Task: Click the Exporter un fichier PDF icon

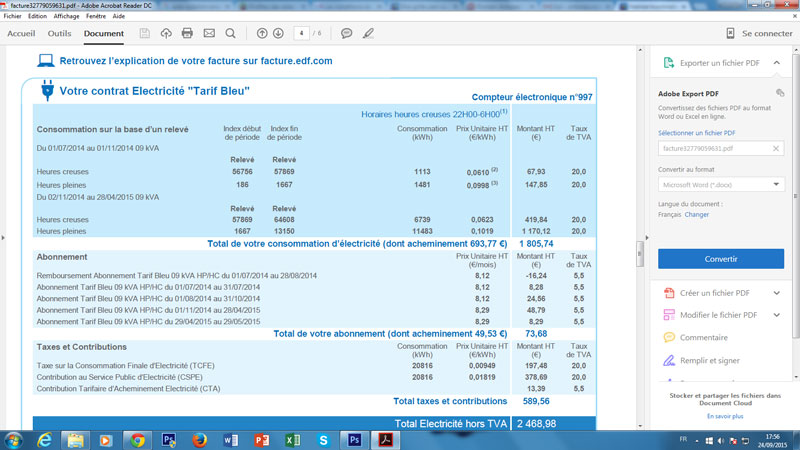Action: coord(668,63)
